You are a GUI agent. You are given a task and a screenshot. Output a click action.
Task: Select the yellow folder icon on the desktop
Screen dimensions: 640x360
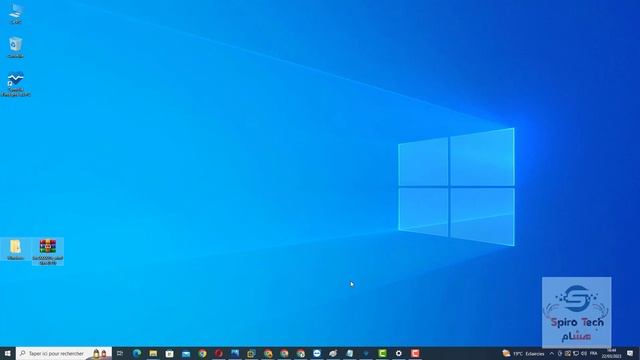click(16, 250)
